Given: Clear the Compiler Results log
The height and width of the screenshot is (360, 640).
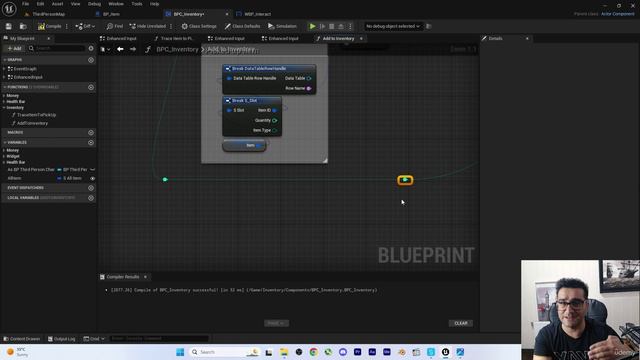Looking at the screenshot, I should coord(461,323).
